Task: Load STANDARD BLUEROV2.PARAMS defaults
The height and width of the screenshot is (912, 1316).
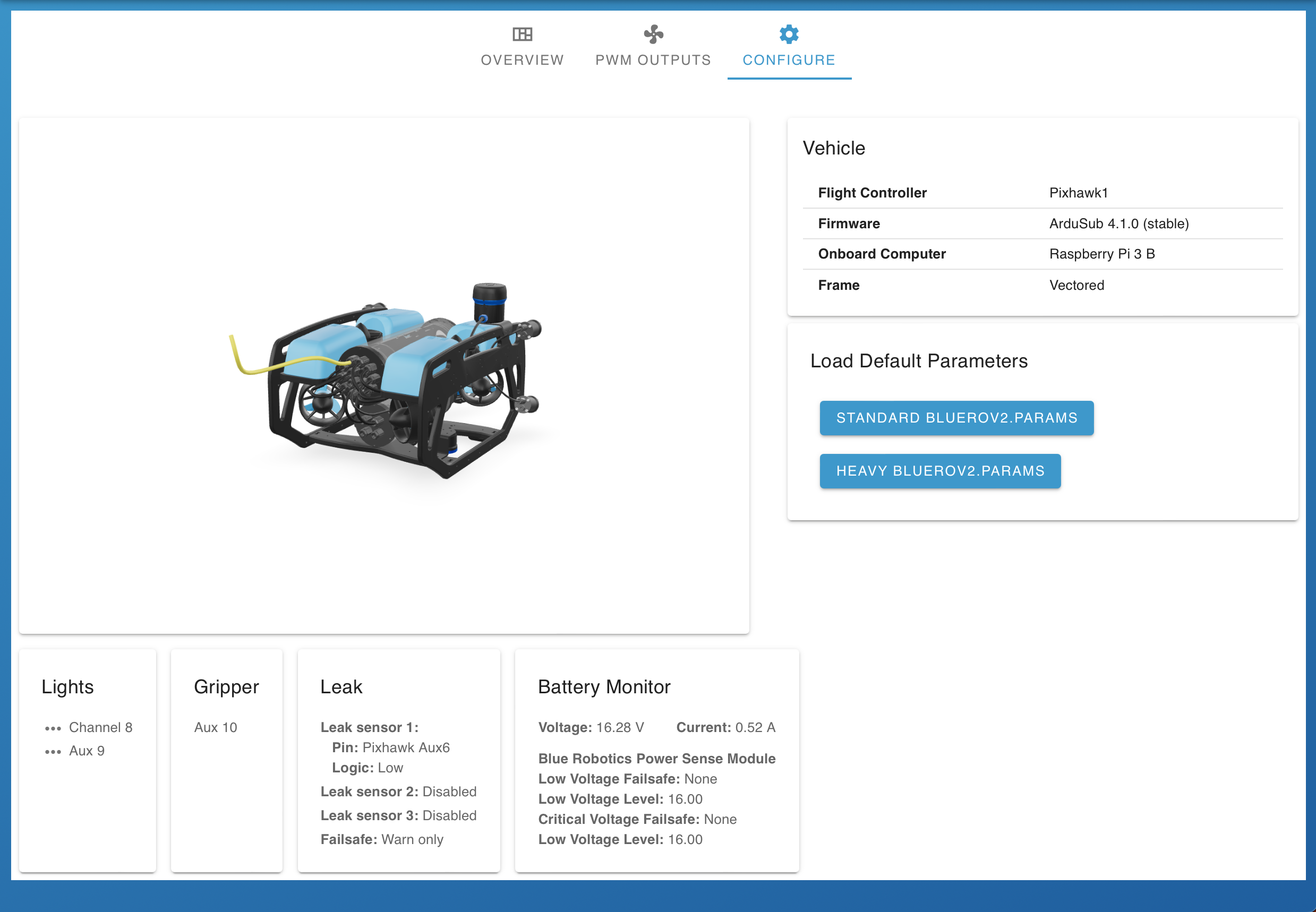Action: pyautogui.click(x=956, y=418)
